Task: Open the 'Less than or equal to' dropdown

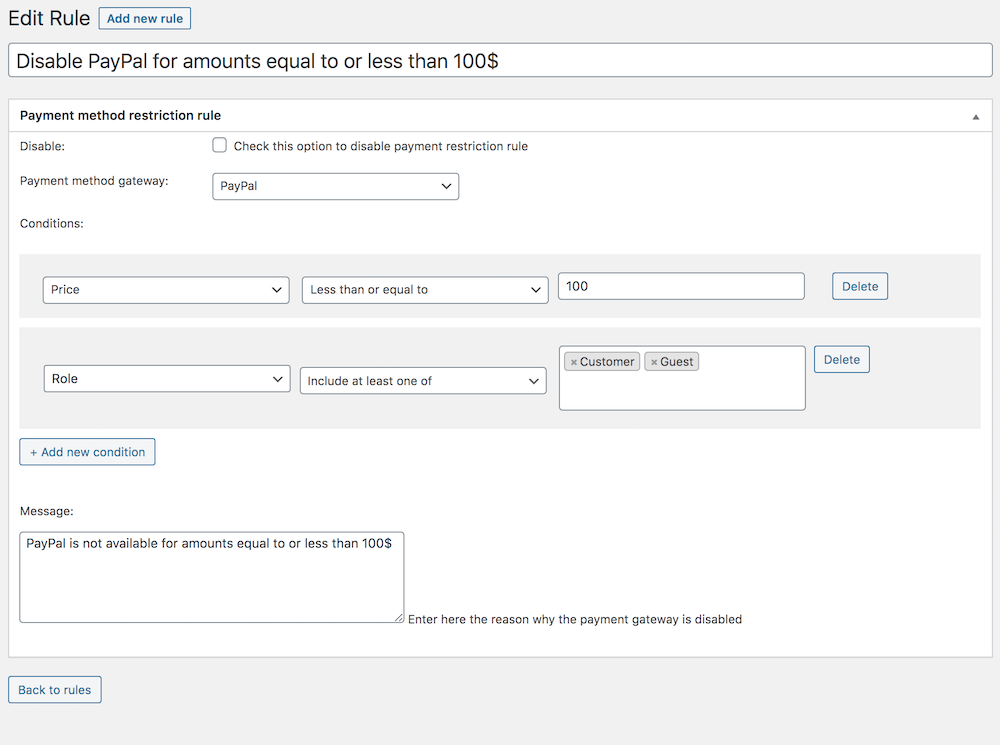Action: point(424,290)
